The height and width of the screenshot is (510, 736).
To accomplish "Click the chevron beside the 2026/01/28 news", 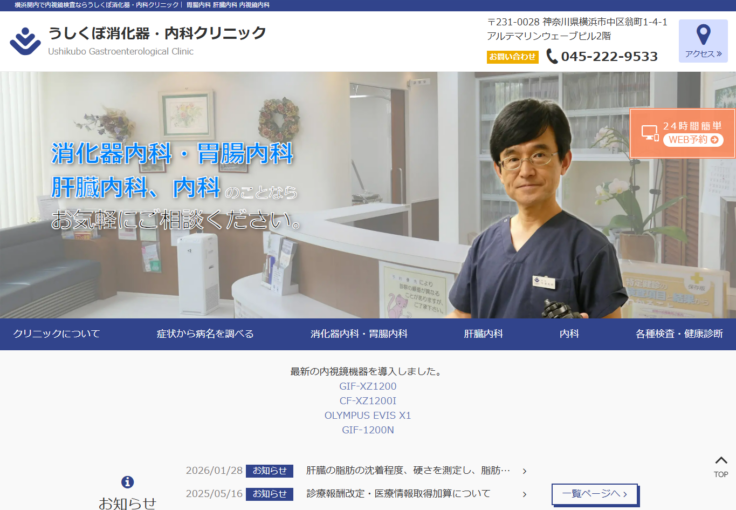I will pos(524,471).
